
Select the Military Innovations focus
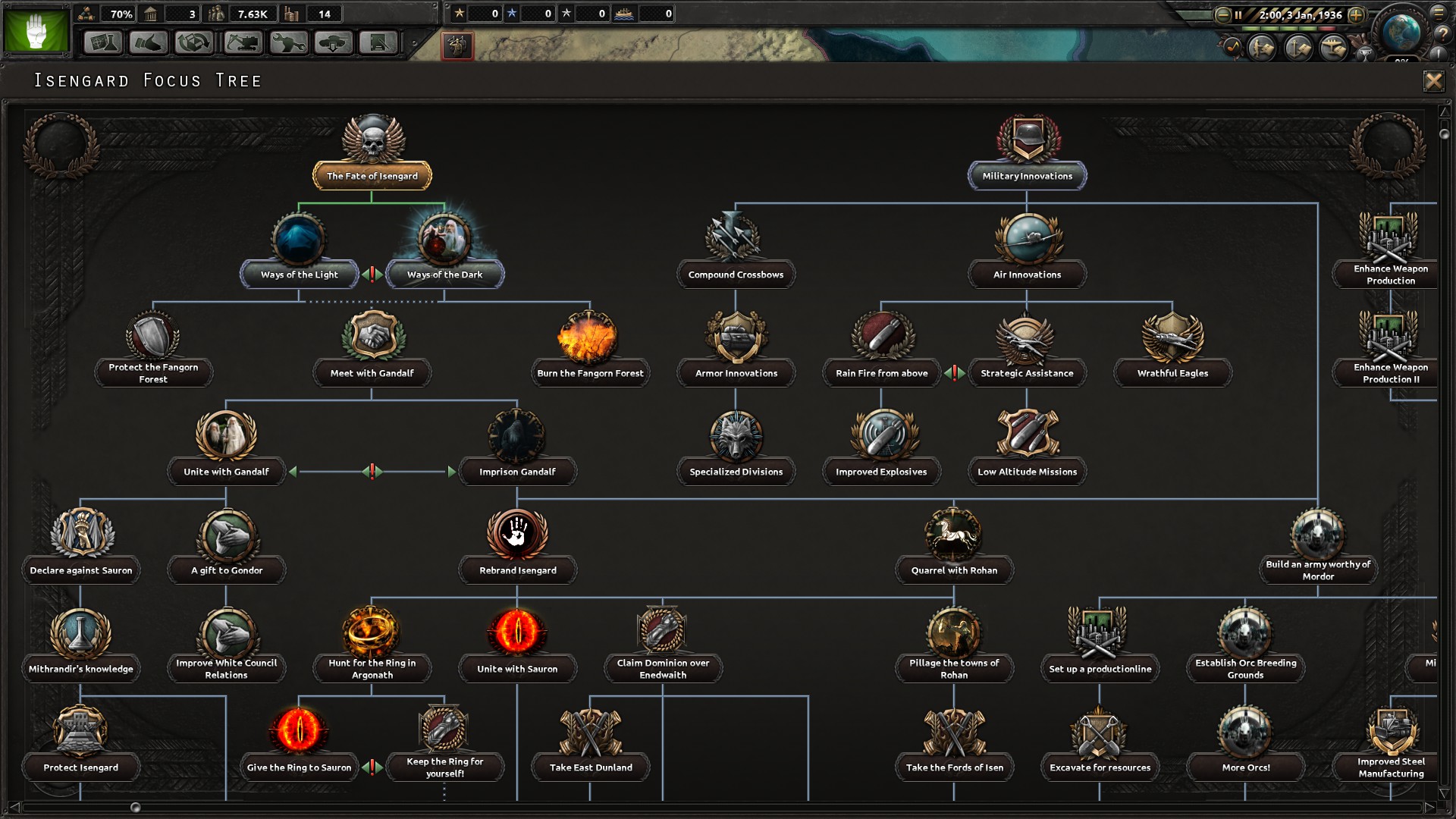click(x=1028, y=152)
